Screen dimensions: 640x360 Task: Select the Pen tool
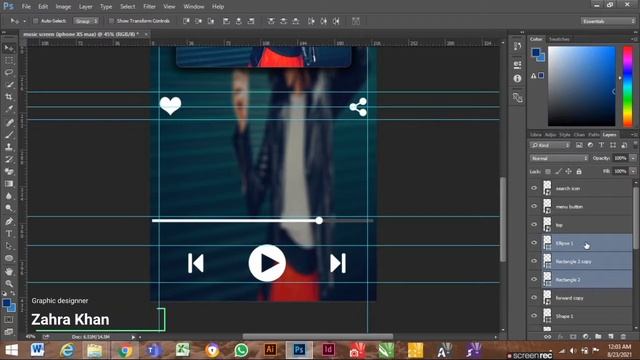[9, 222]
